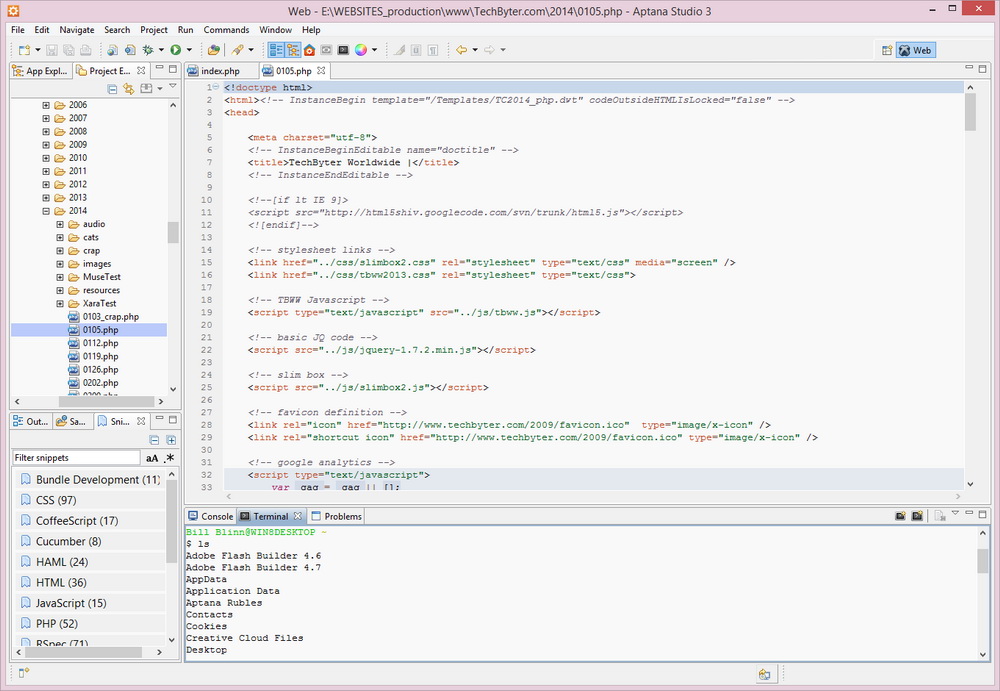
Task: Click the yellow Back navigation arrow
Action: click(461, 50)
